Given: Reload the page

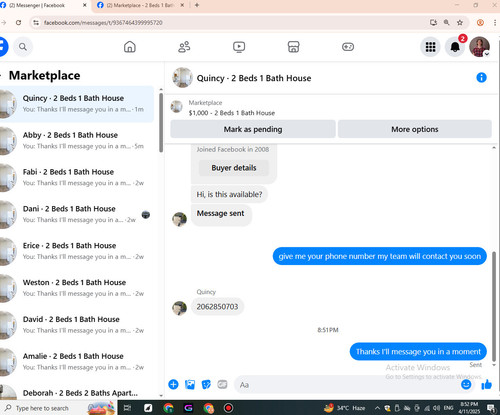Looking at the screenshot, I should (x=18, y=23).
